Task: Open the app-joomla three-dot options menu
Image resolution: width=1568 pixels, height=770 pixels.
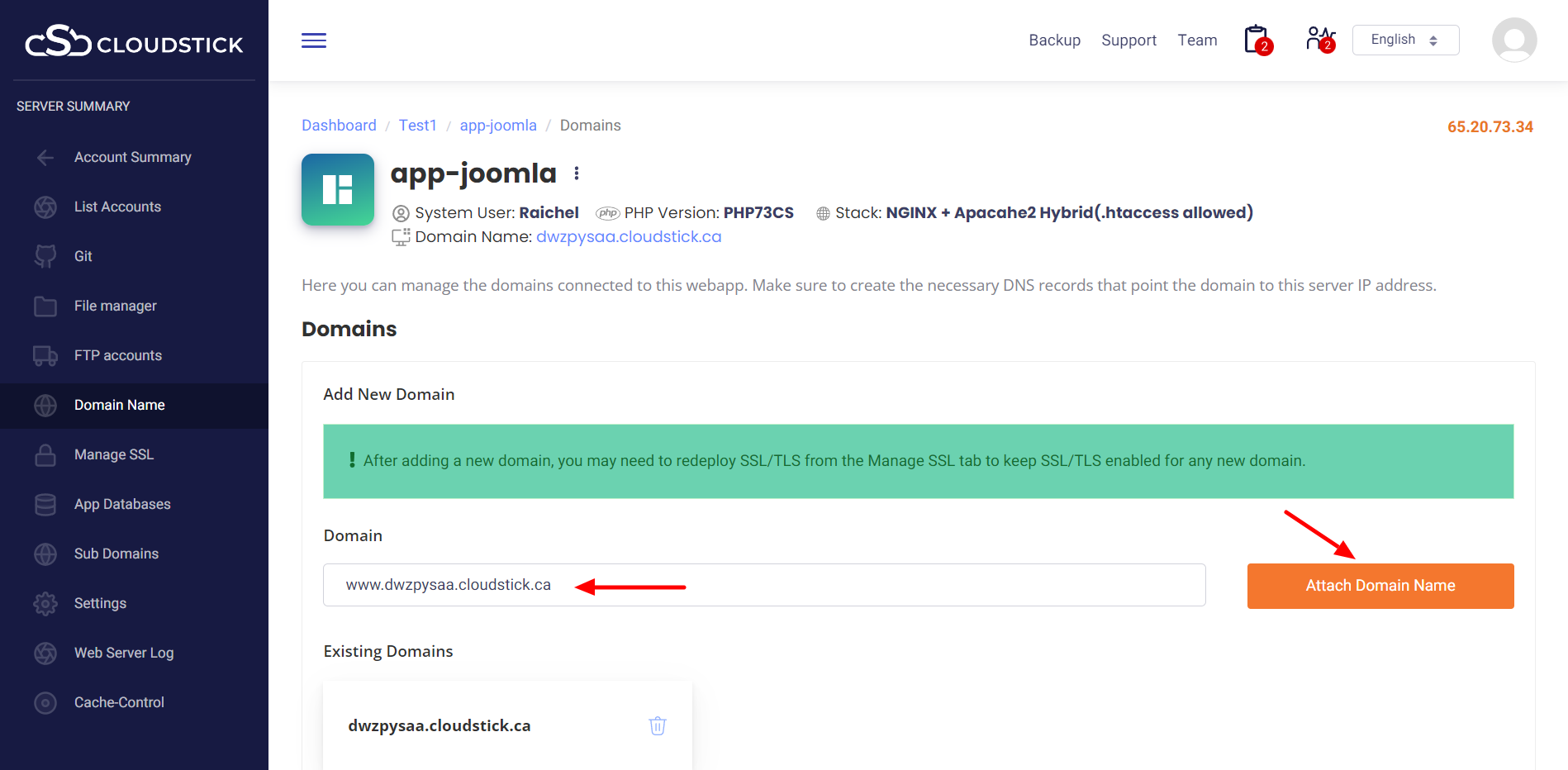Action: pyautogui.click(x=577, y=173)
